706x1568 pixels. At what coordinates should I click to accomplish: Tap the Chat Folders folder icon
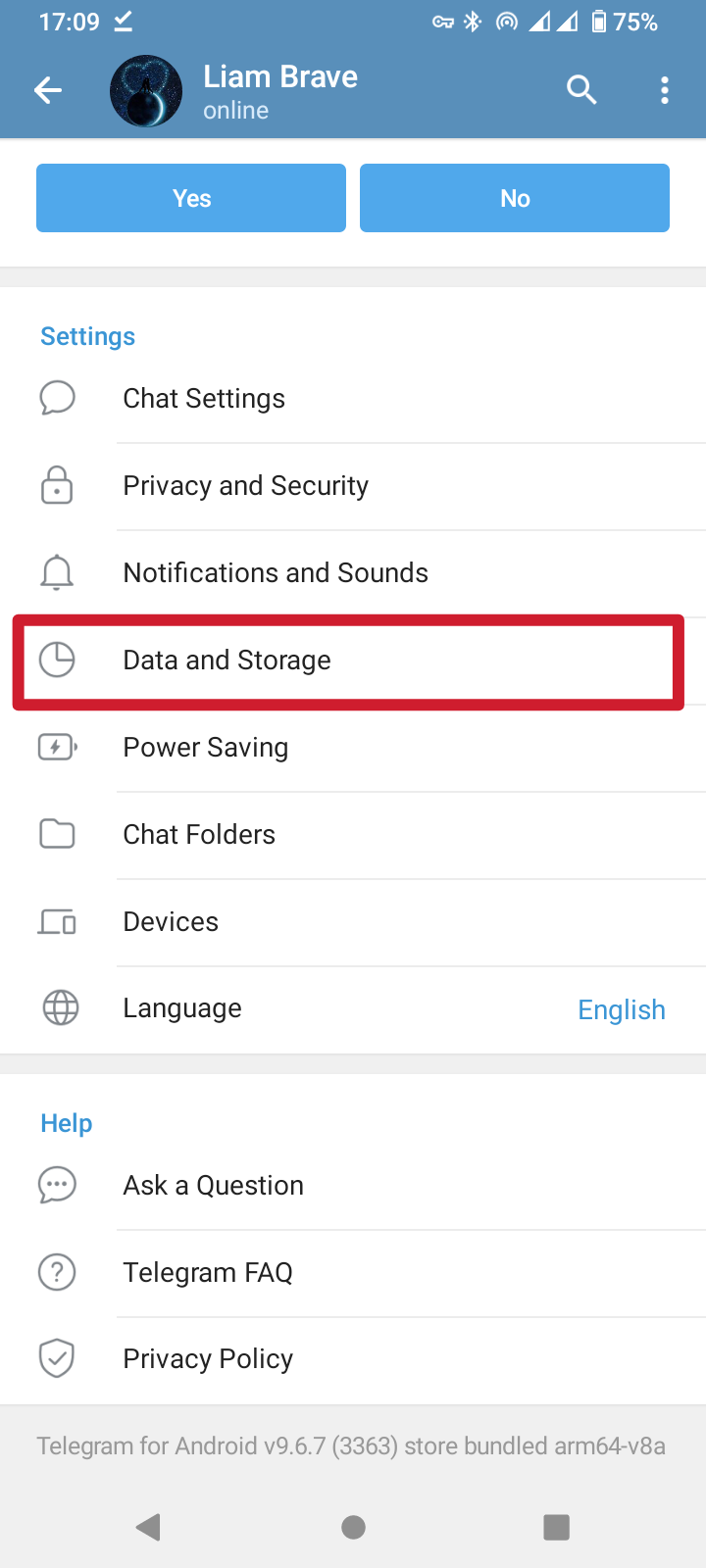(57, 834)
